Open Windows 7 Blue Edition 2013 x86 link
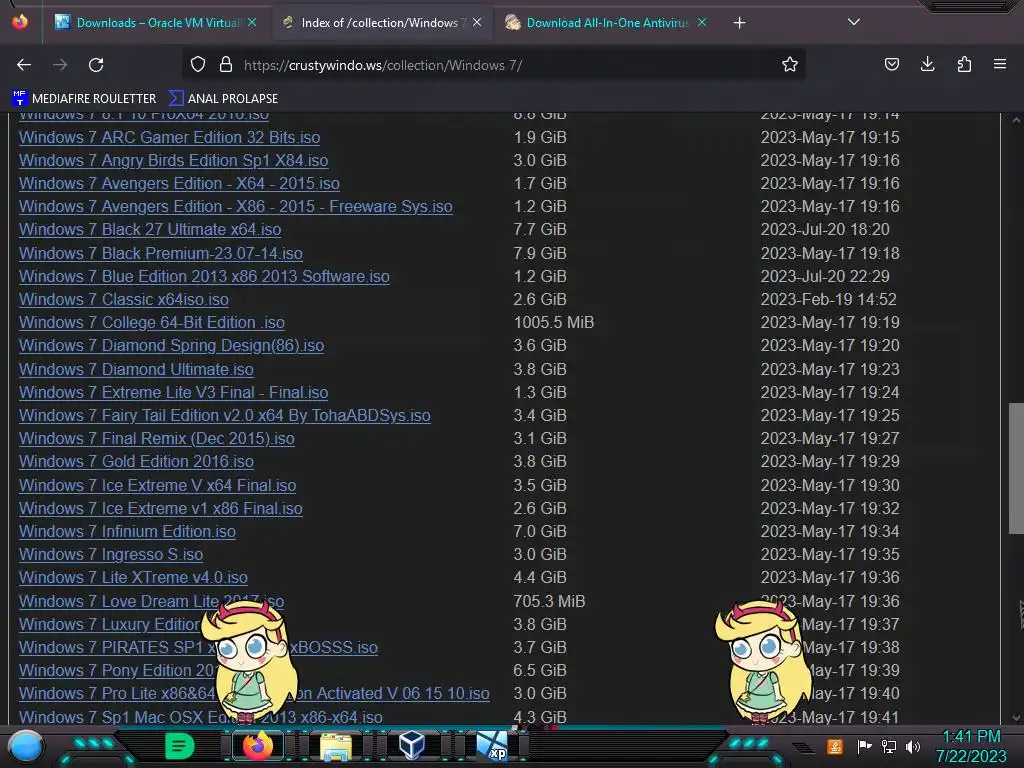Image resolution: width=1024 pixels, height=768 pixels. (x=204, y=276)
